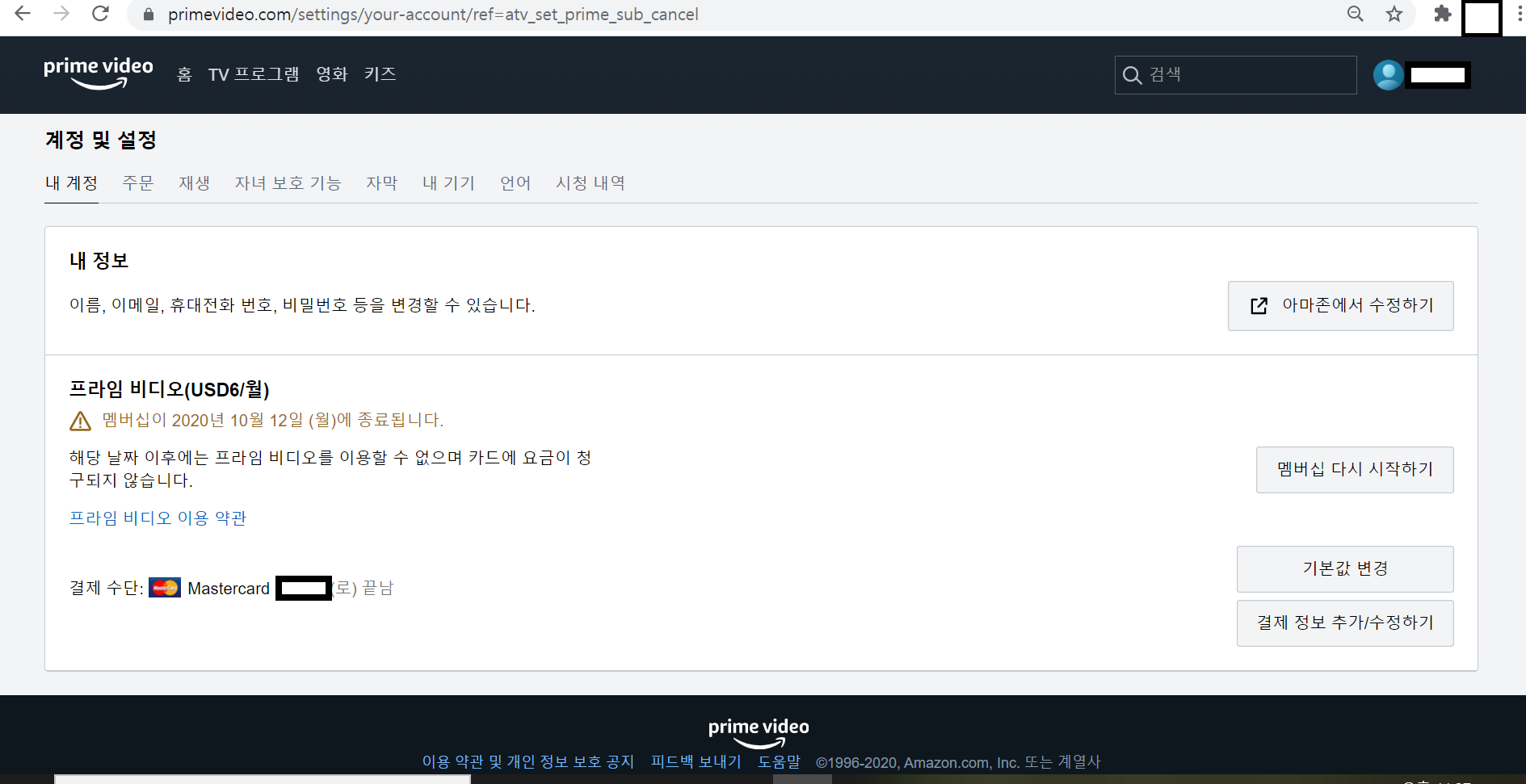Open the user profile avatar

pyautogui.click(x=1389, y=75)
